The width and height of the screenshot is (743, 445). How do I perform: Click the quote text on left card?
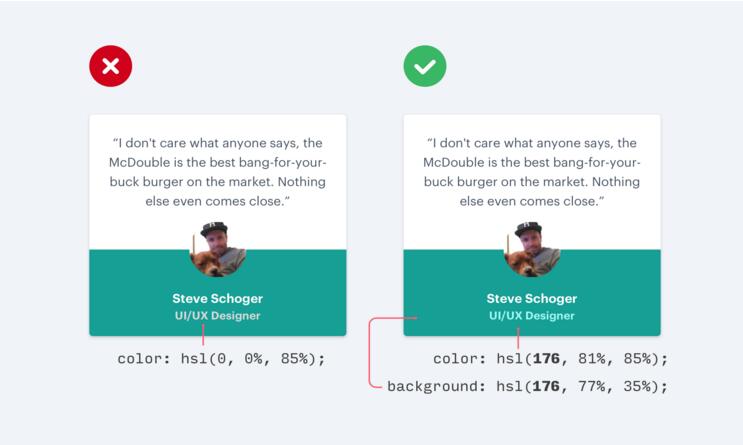[x=218, y=172]
